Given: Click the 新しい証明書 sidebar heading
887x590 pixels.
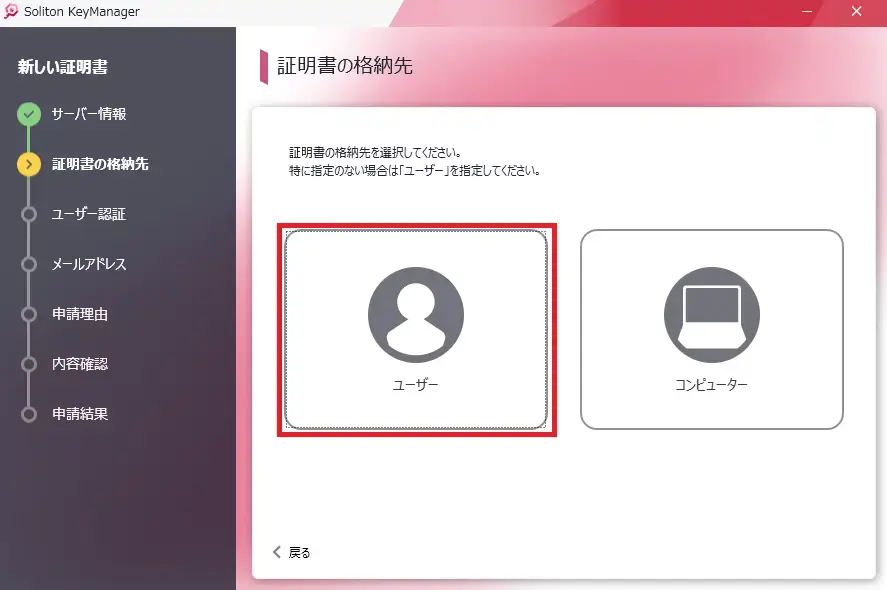Looking at the screenshot, I should tap(63, 67).
